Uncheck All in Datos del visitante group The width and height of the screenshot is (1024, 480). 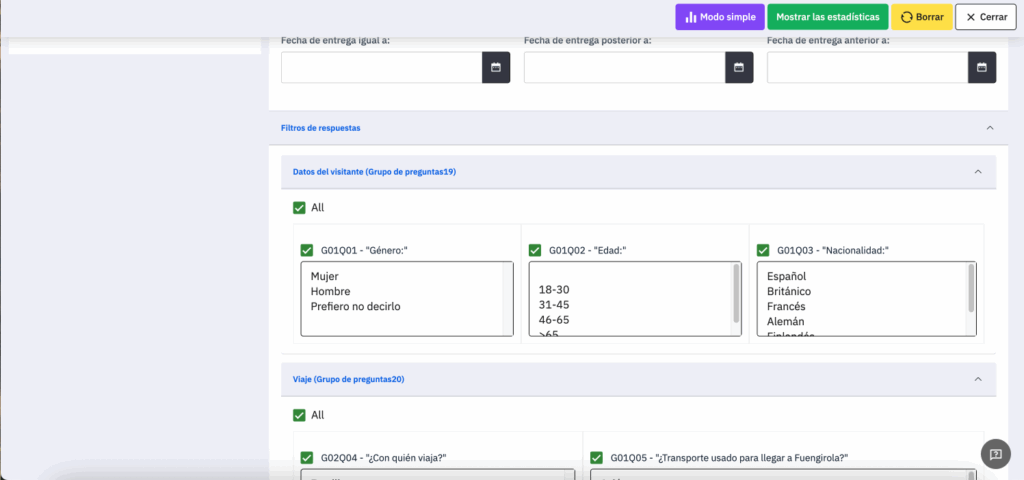click(299, 208)
